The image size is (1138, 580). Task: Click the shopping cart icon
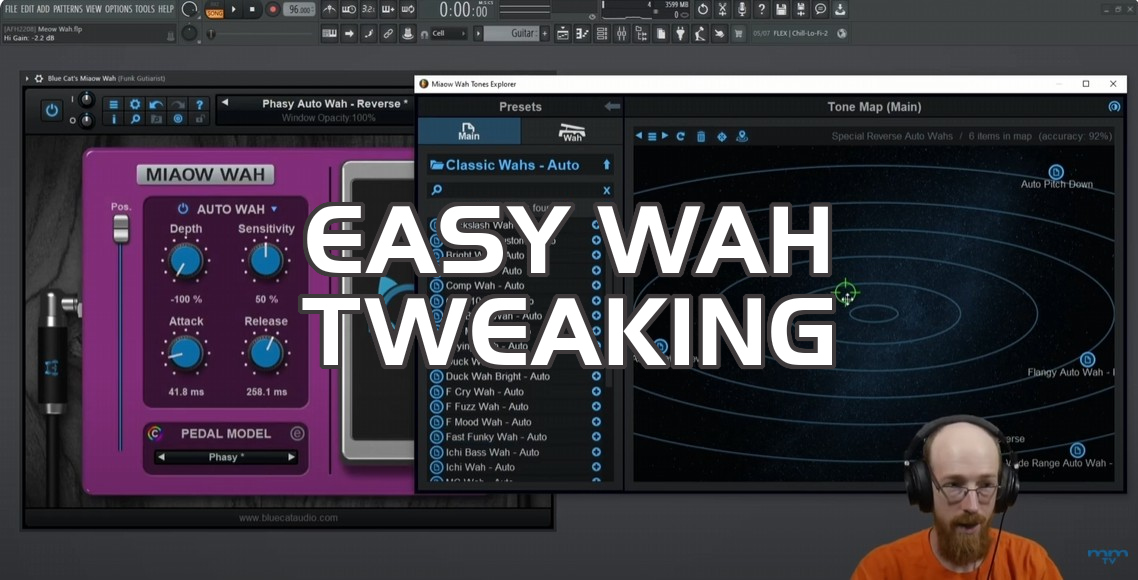coord(739,33)
